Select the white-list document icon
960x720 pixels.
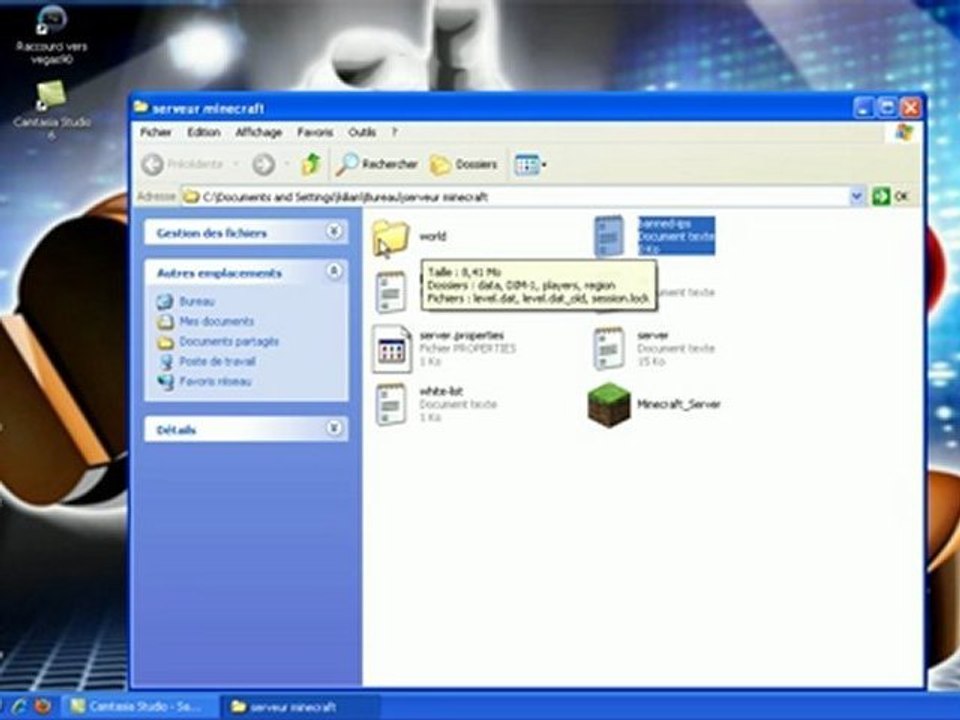coord(391,404)
